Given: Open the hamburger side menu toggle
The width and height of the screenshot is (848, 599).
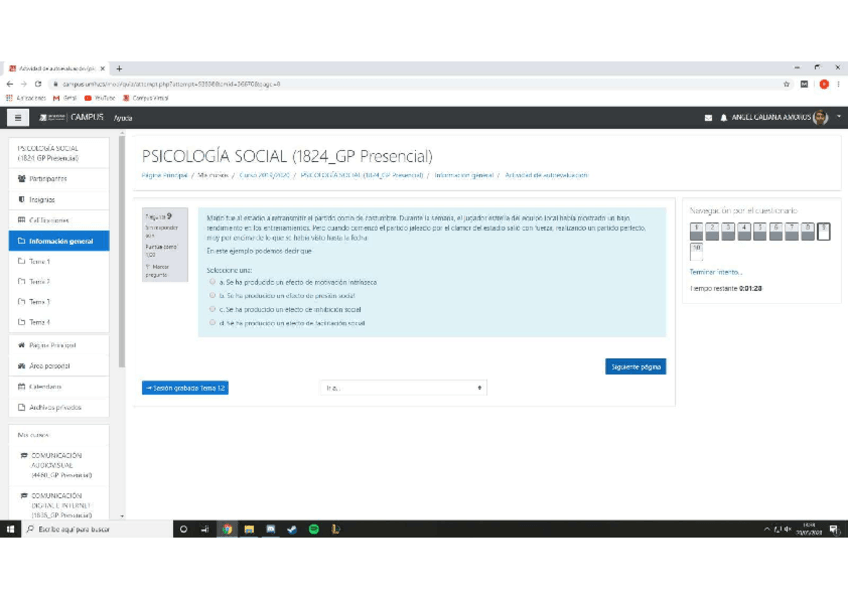Looking at the screenshot, I should [x=18, y=117].
